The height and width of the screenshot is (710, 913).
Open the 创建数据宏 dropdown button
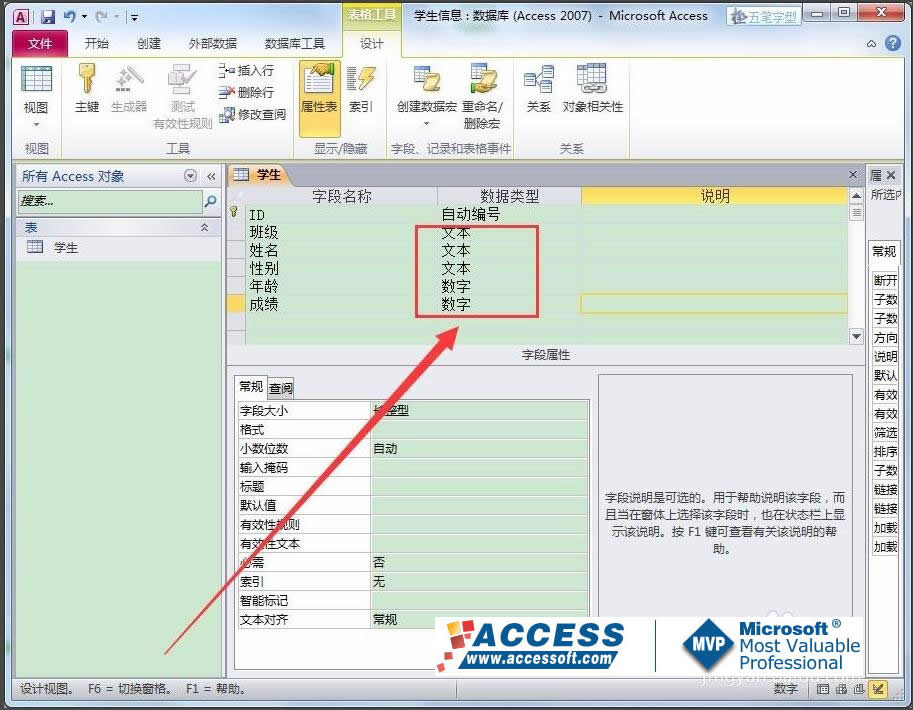[427, 96]
